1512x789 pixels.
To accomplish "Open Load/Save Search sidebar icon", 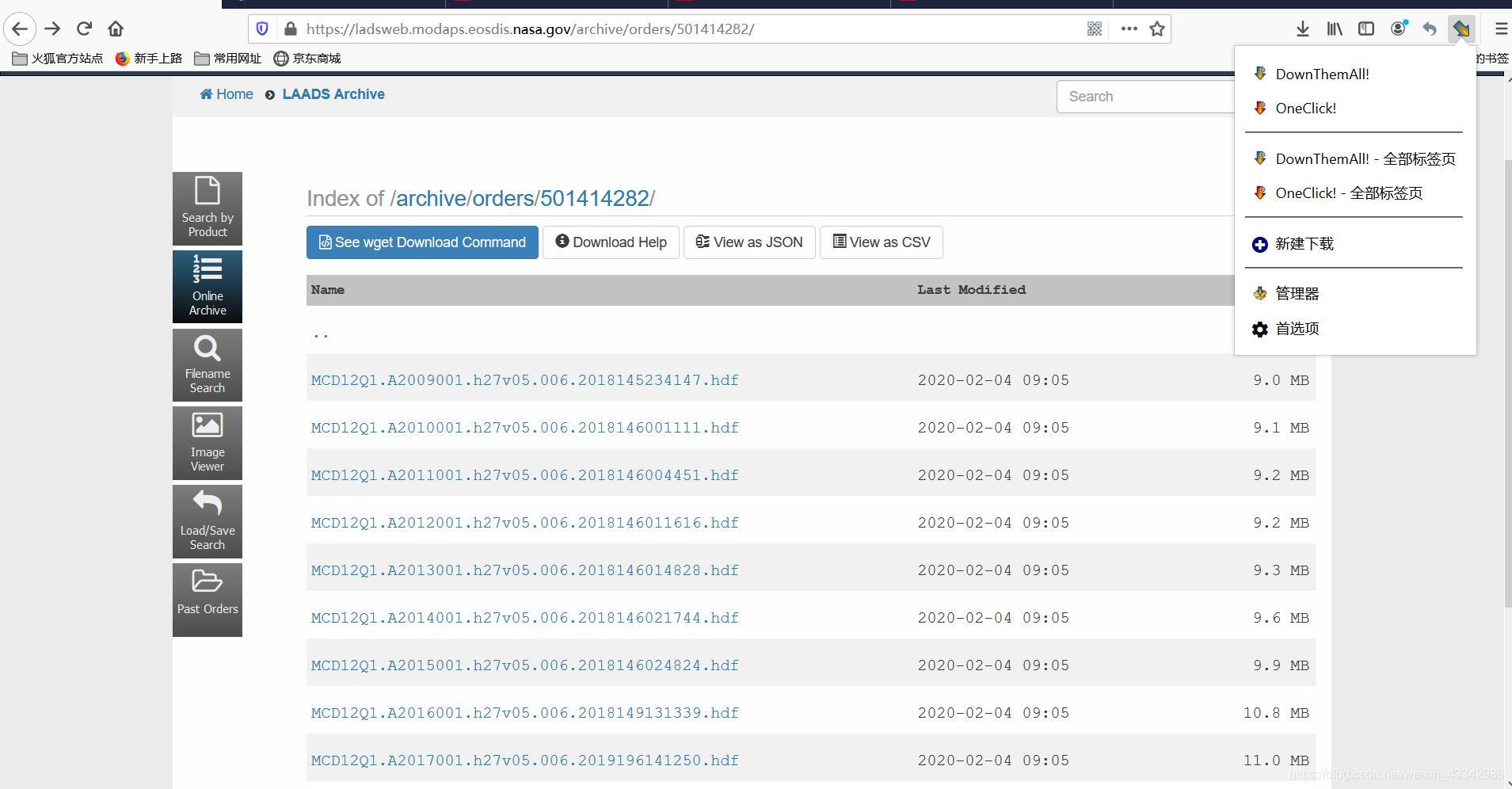I will tap(208, 522).
